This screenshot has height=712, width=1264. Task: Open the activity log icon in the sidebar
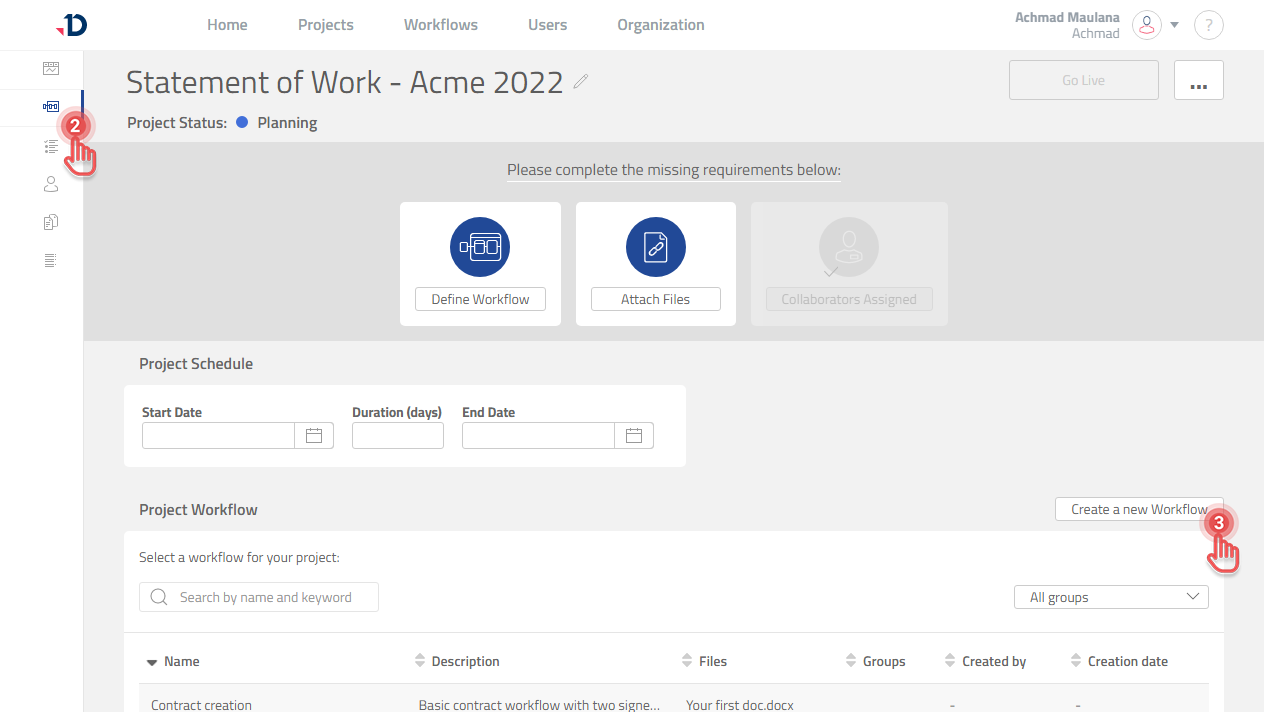50,260
